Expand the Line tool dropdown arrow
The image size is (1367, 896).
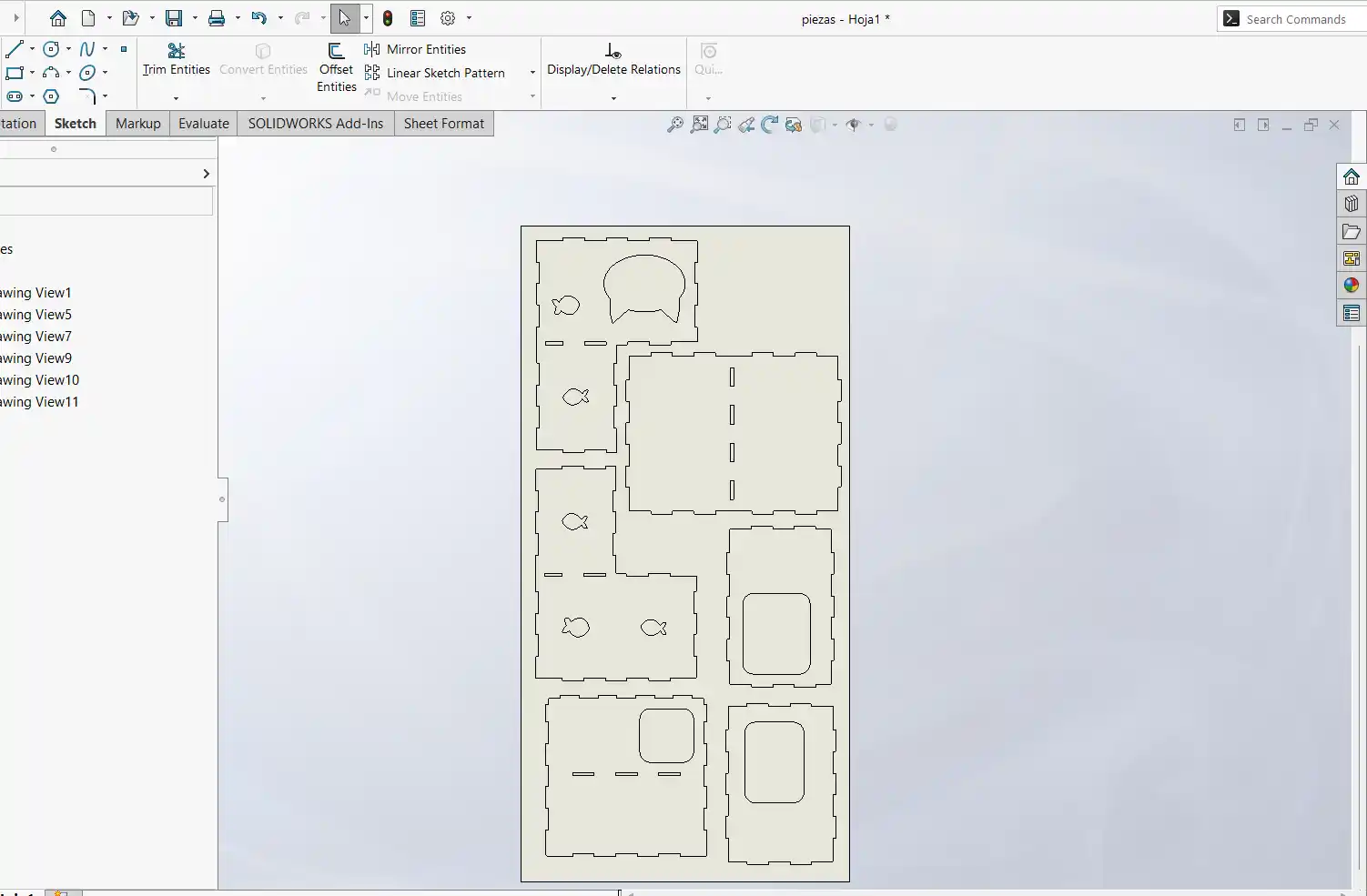pyautogui.click(x=32, y=49)
